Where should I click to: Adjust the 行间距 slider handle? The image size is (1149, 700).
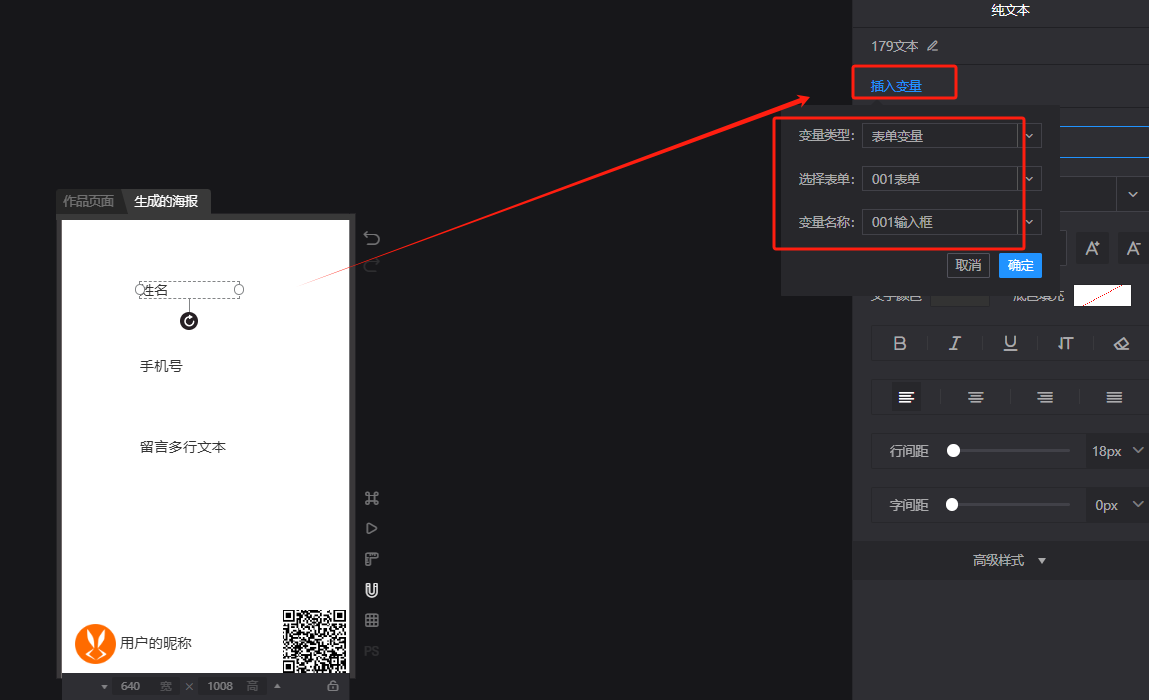[x=953, y=451]
